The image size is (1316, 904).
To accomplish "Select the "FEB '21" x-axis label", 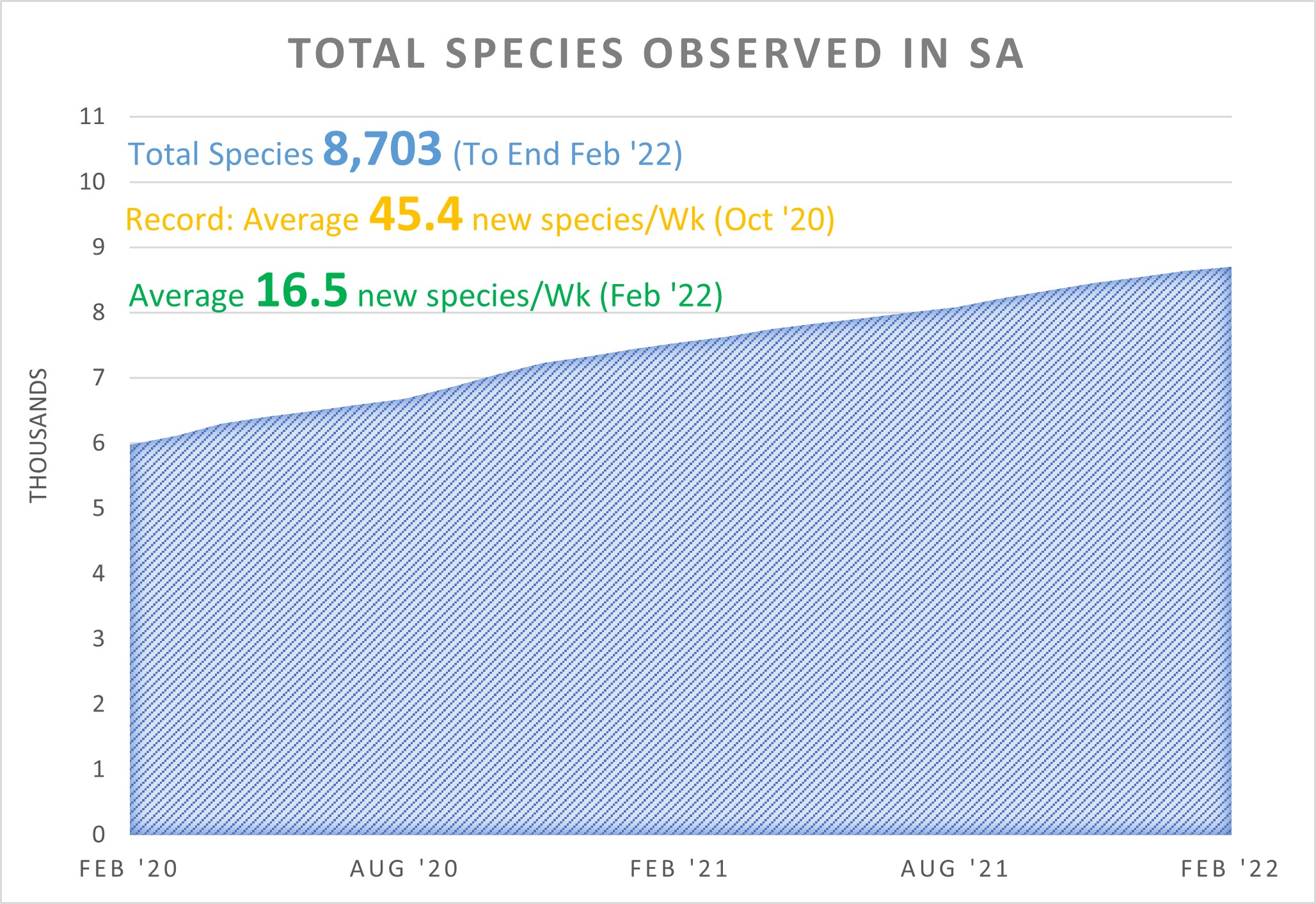I will 679,869.
